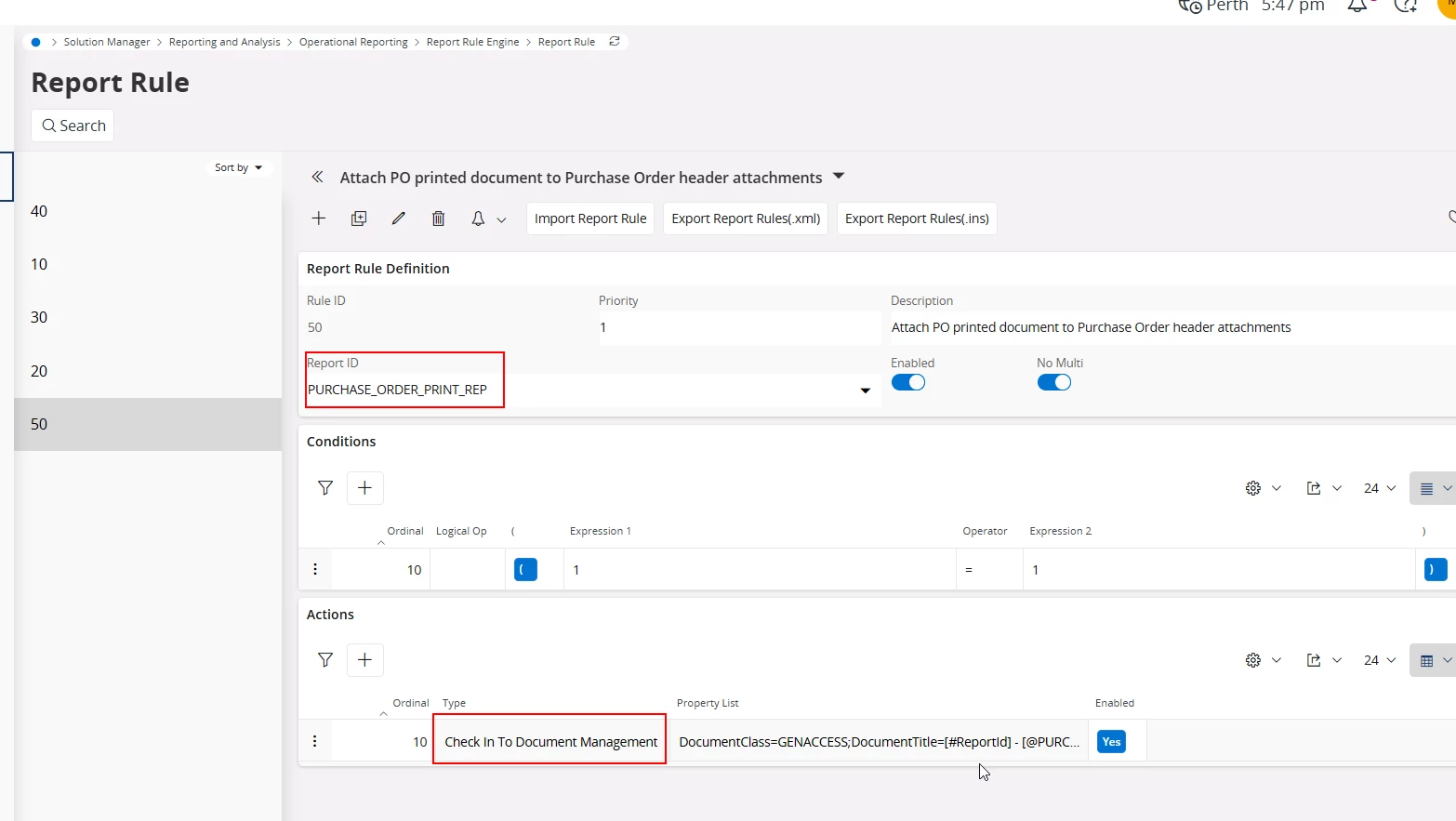Delete the report rule with the trash icon

439,218
